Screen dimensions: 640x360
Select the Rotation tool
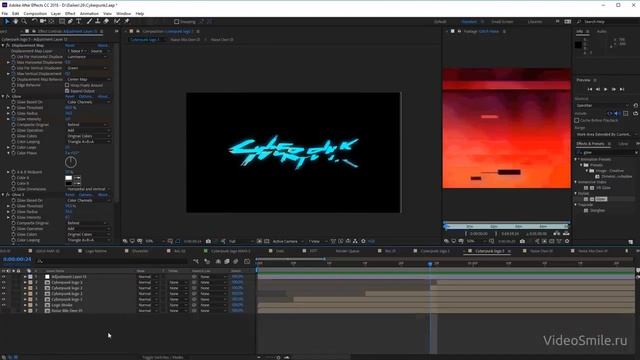34,21
